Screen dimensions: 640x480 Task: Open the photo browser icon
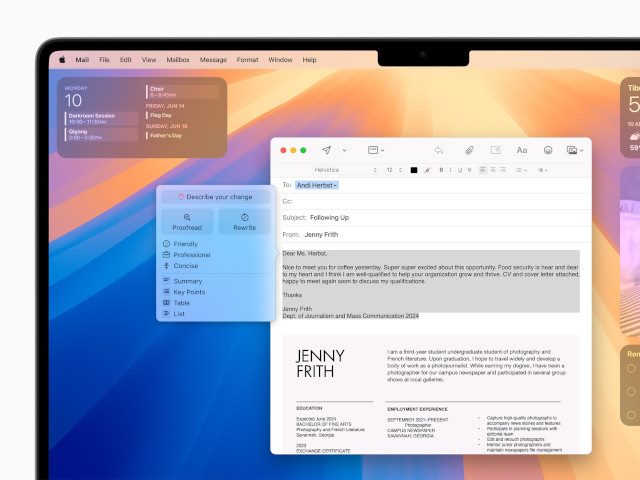[572, 150]
